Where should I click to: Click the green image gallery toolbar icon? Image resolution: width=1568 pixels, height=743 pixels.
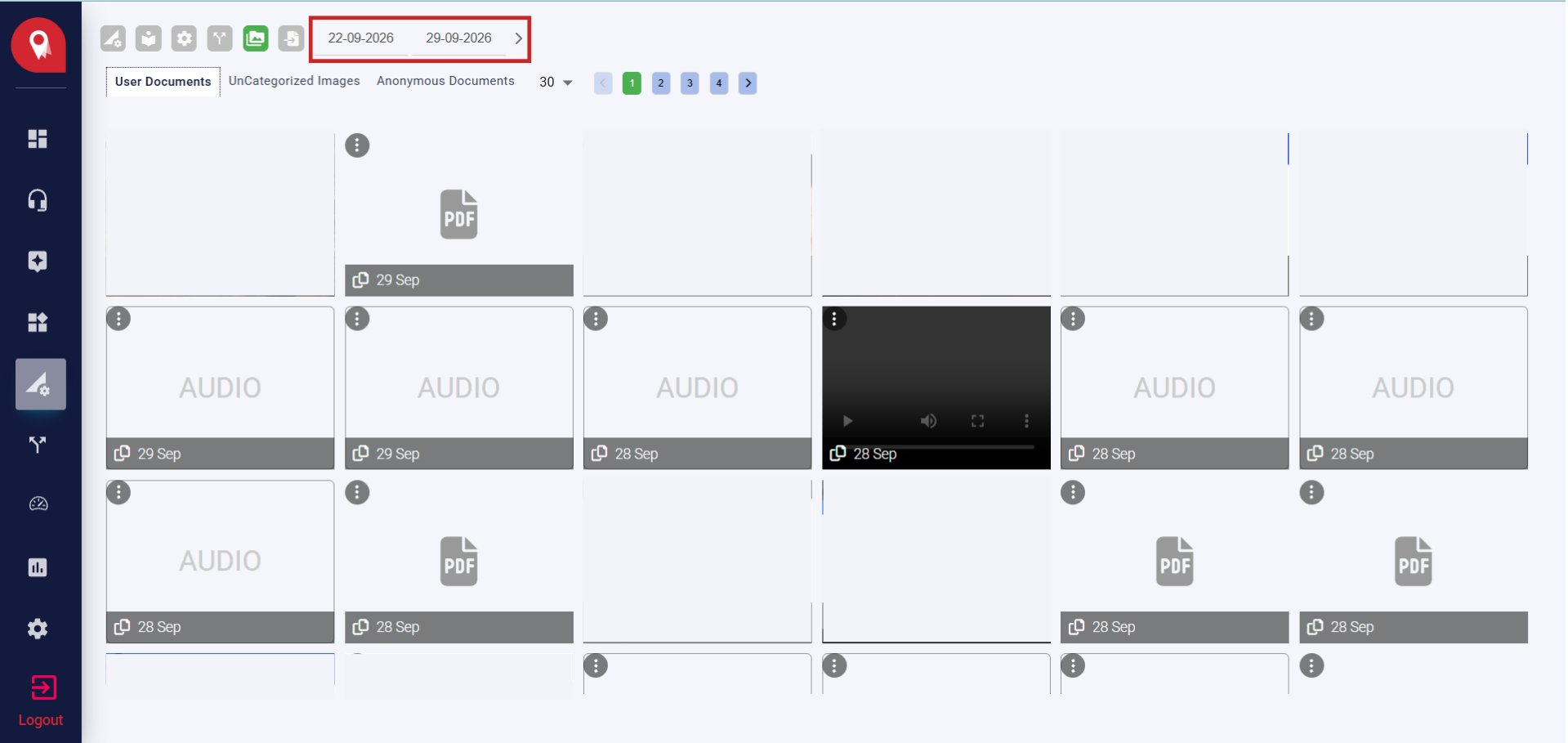coord(256,38)
